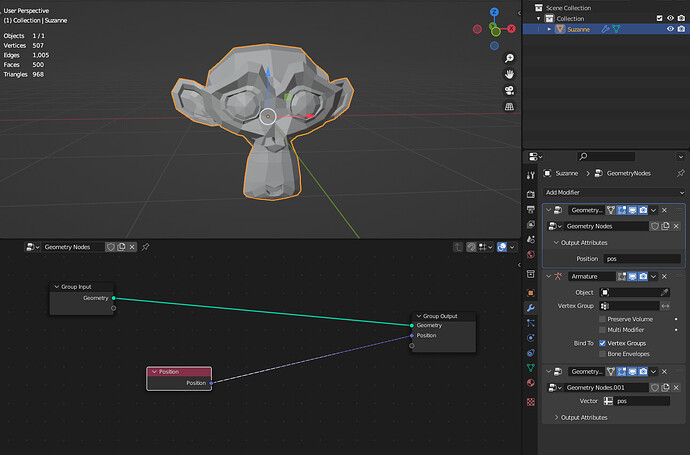Viewport: 690px width, 455px height.
Task: Click the Vertex Group field in Armature
Action: pos(629,306)
